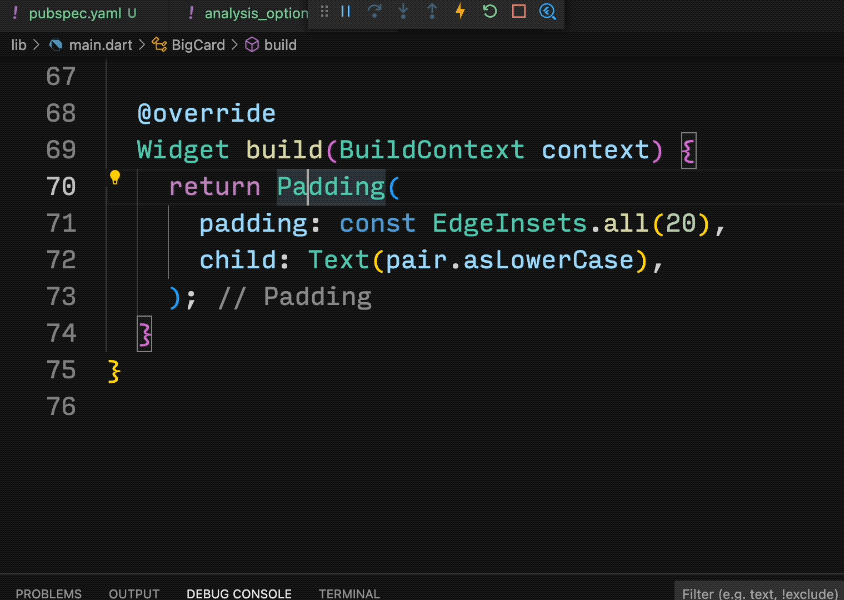Open the BigCard breadcrumb symbol list
Image resolution: width=844 pixels, height=600 pixels.
point(198,45)
